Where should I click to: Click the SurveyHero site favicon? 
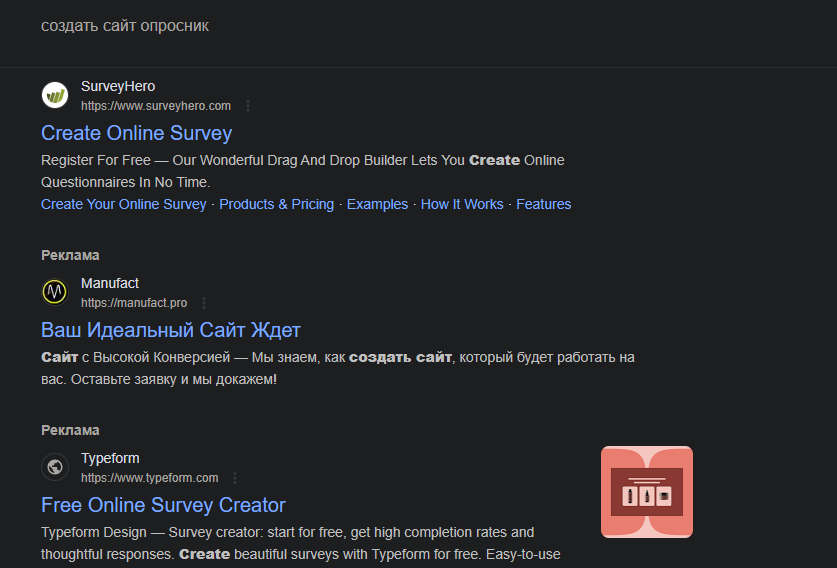54,95
